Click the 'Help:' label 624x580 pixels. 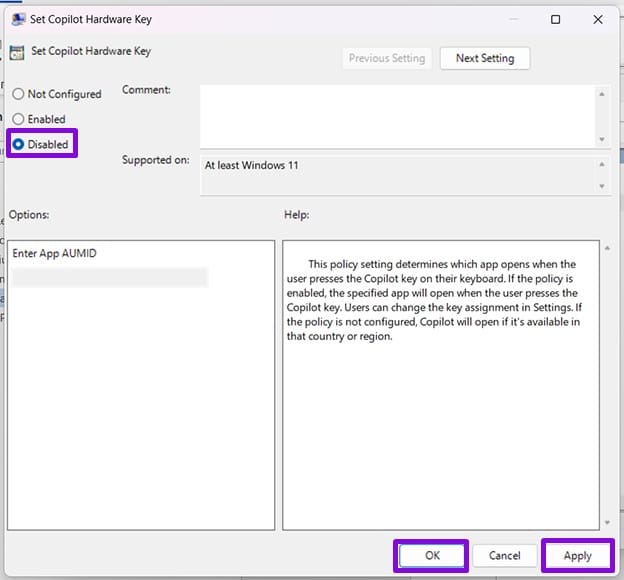tap(296, 215)
